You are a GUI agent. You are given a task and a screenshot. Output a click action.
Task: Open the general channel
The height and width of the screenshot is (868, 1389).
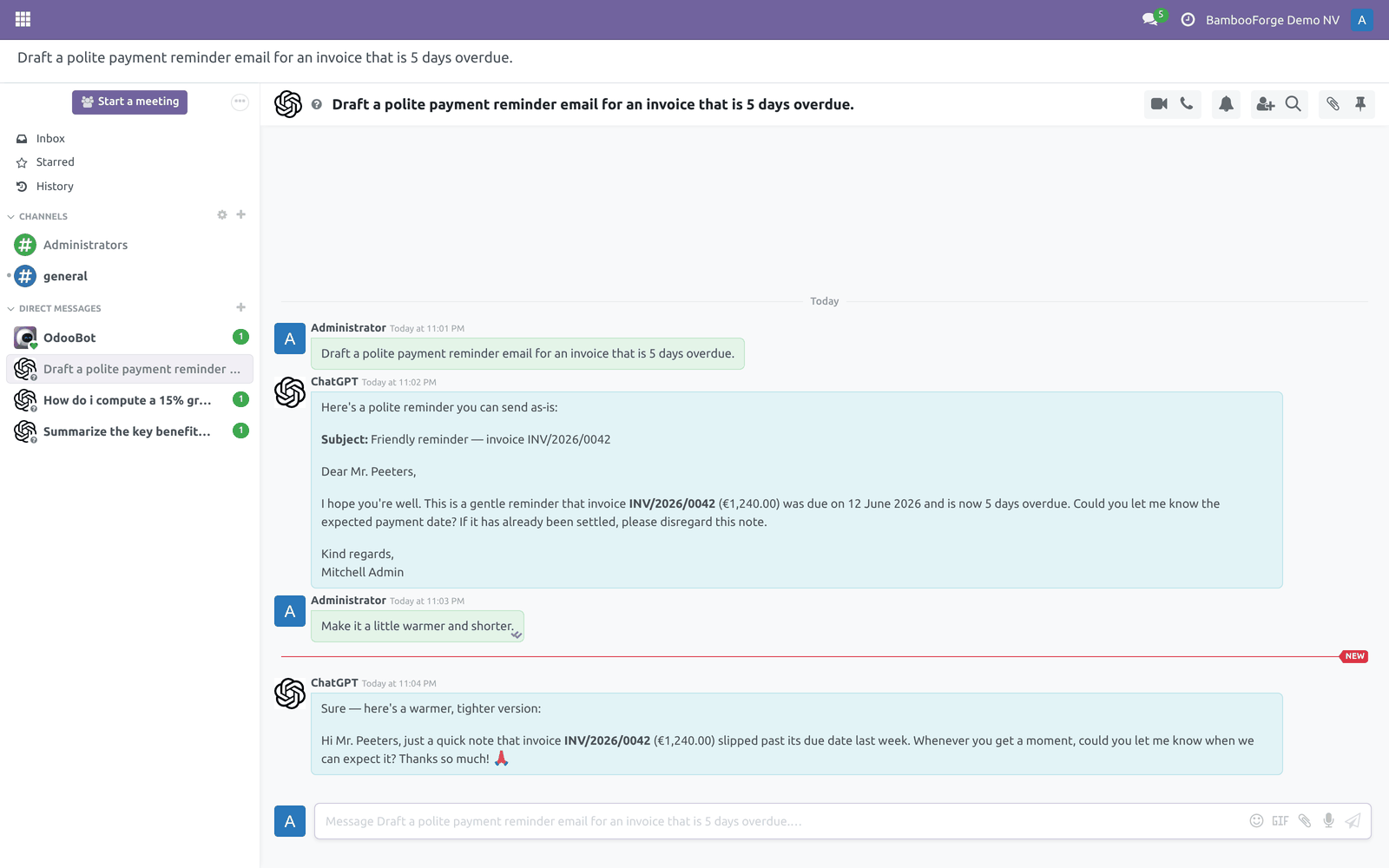coord(130,276)
